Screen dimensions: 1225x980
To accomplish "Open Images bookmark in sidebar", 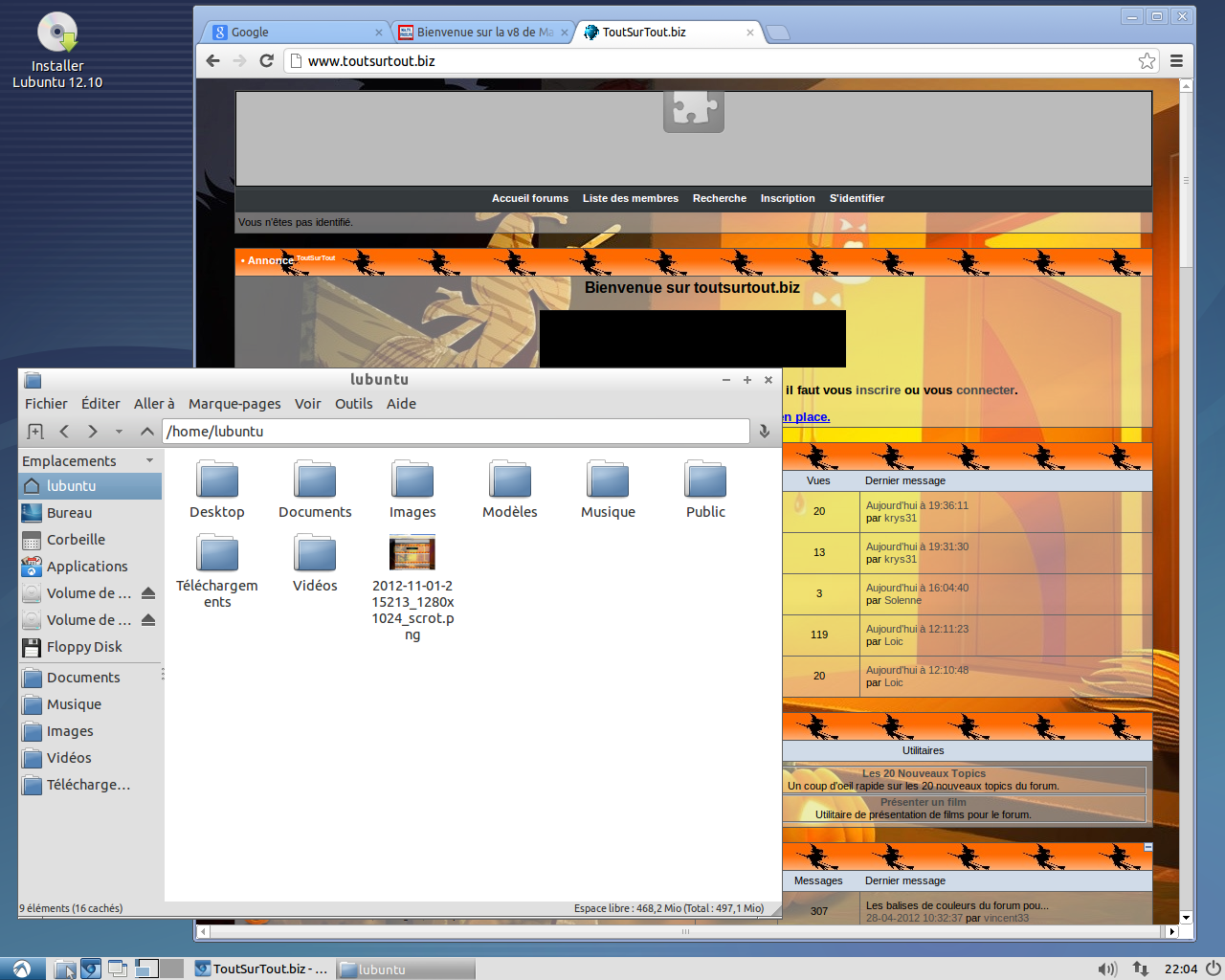I will click(x=90, y=731).
